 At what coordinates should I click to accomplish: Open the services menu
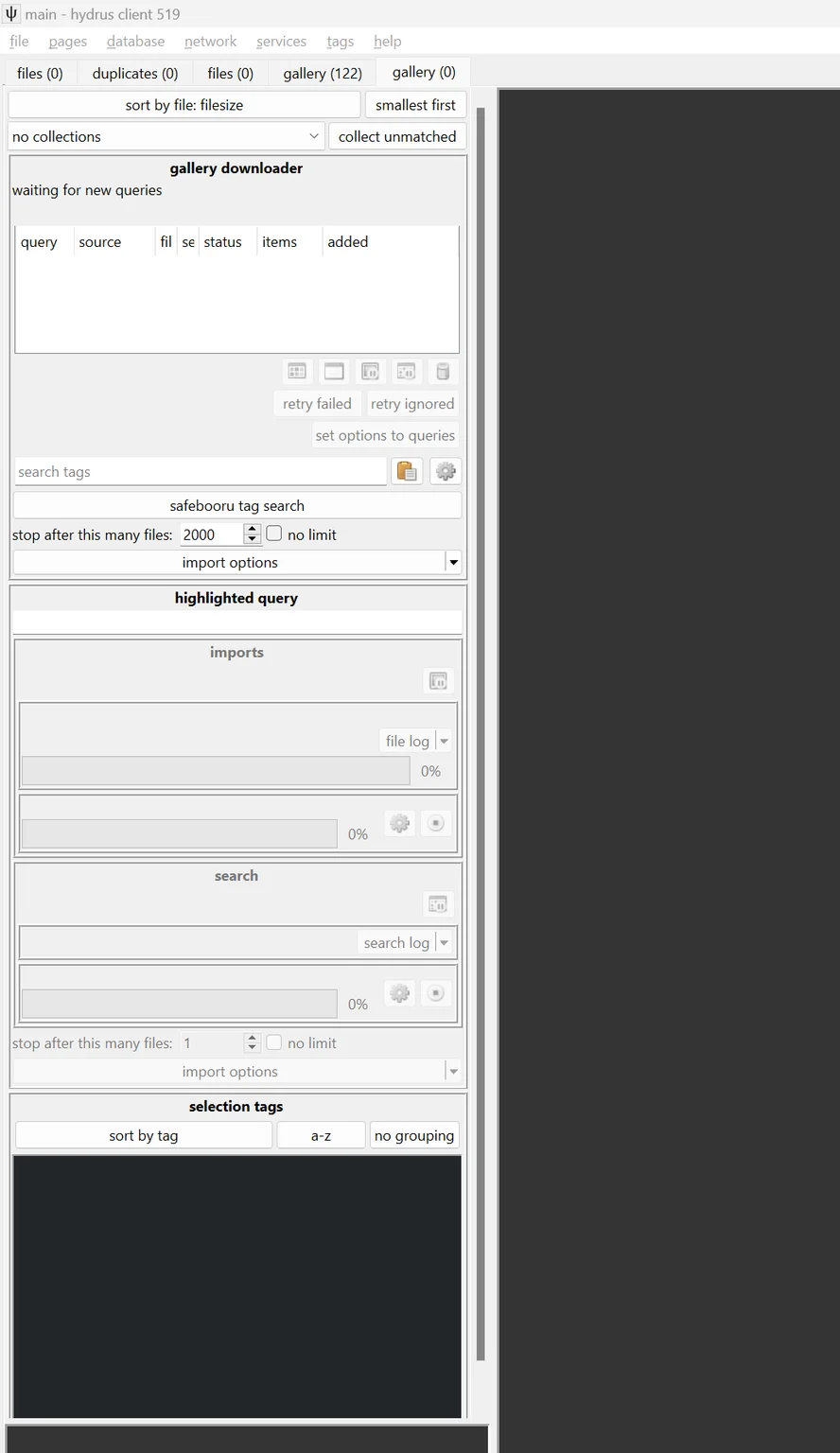281,42
